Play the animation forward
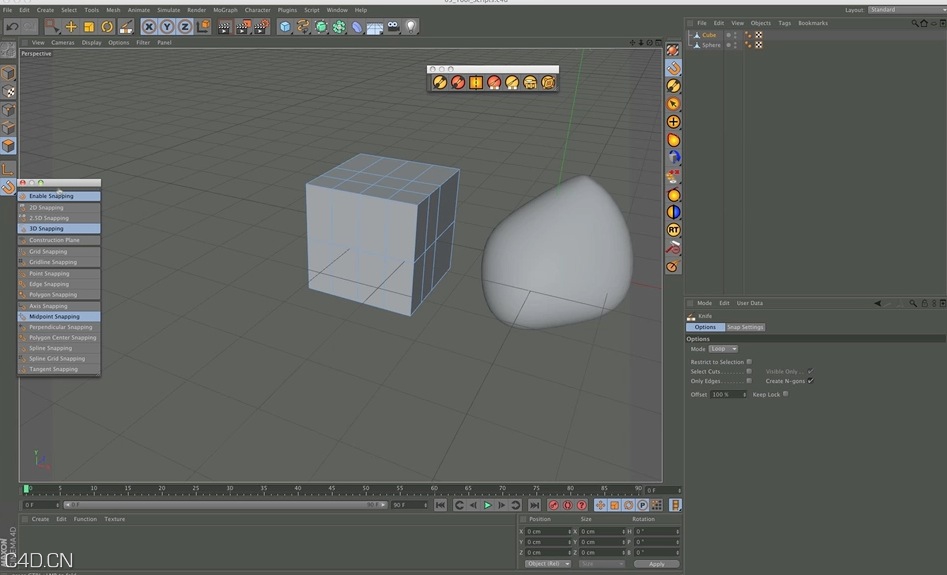947x575 pixels. coord(487,505)
